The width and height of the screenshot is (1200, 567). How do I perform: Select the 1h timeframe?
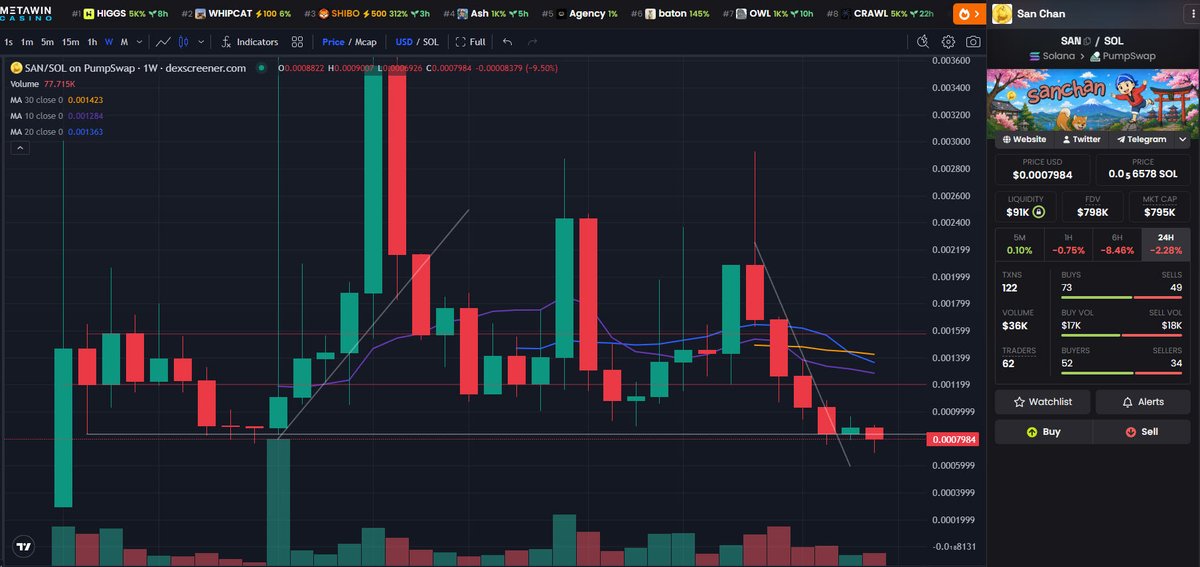(92, 42)
